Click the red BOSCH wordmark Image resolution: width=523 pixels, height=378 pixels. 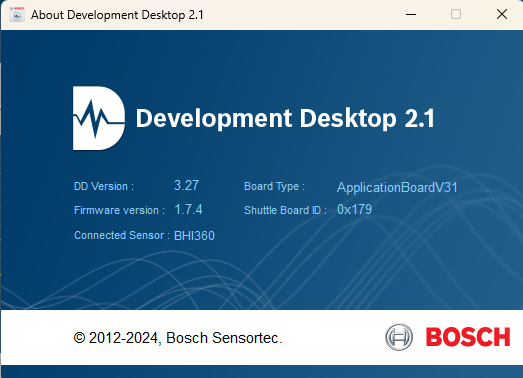pos(468,337)
